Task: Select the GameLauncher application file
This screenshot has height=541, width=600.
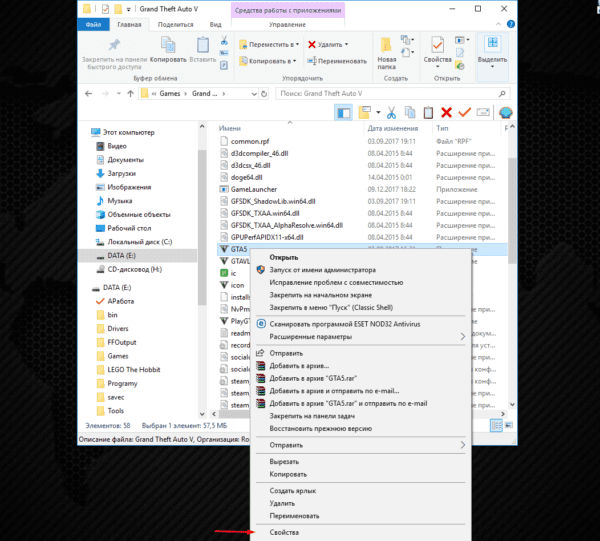Action: 253,189
